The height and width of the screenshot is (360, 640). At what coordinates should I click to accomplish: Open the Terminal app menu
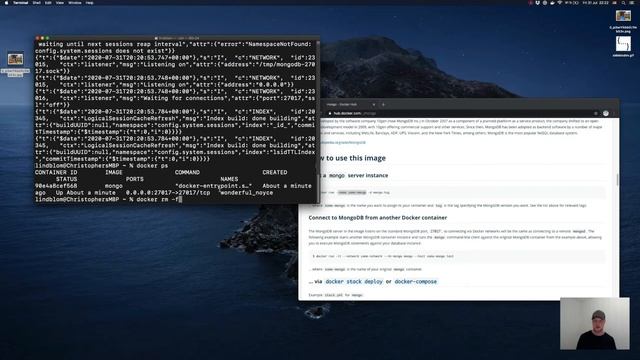pos(20,2)
